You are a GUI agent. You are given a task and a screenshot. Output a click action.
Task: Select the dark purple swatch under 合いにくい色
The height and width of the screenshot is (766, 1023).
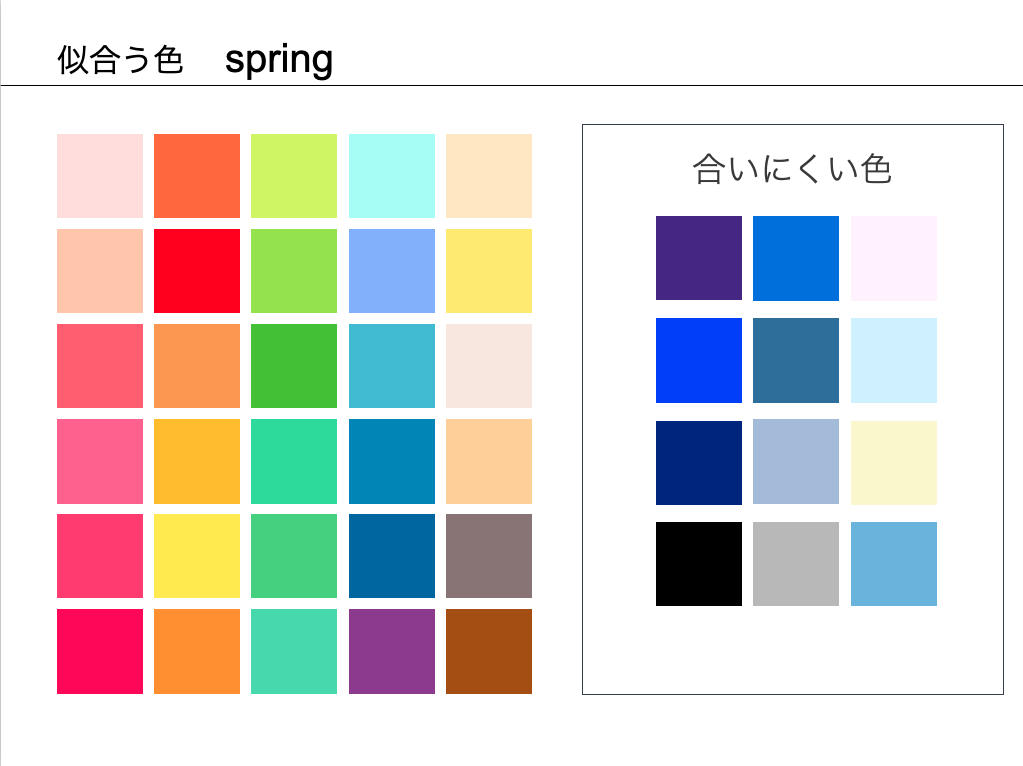(699, 258)
